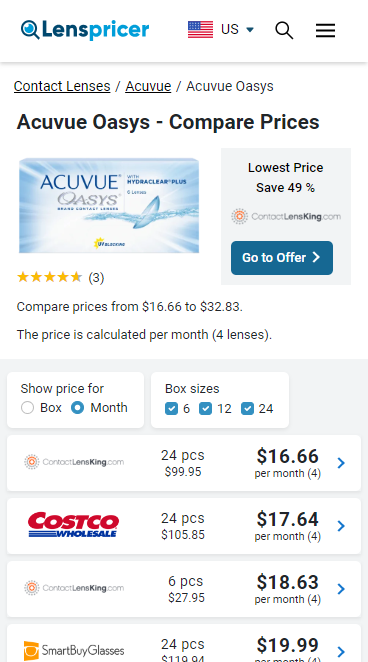This screenshot has height=662, width=368.
Task: Click the Go to Offer button
Action: pyautogui.click(x=282, y=258)
